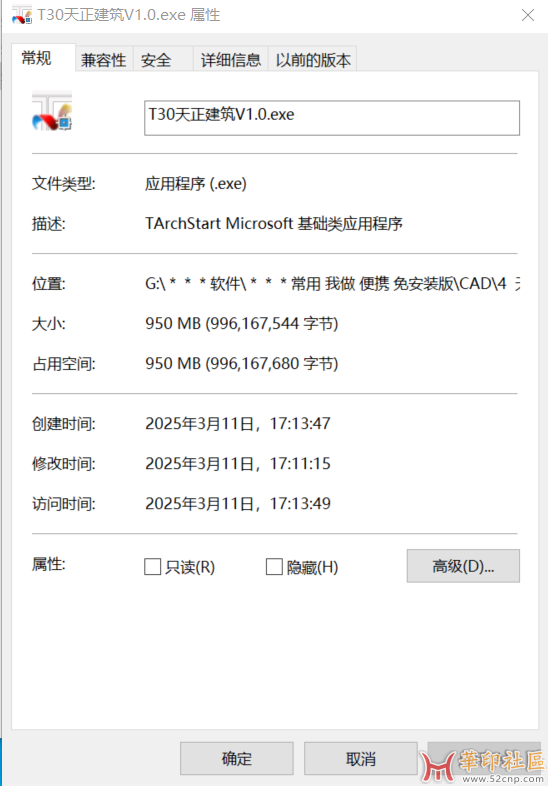Click the 修改时间: label
Viewport: 548px width, 786px height.
click(64, 464)
